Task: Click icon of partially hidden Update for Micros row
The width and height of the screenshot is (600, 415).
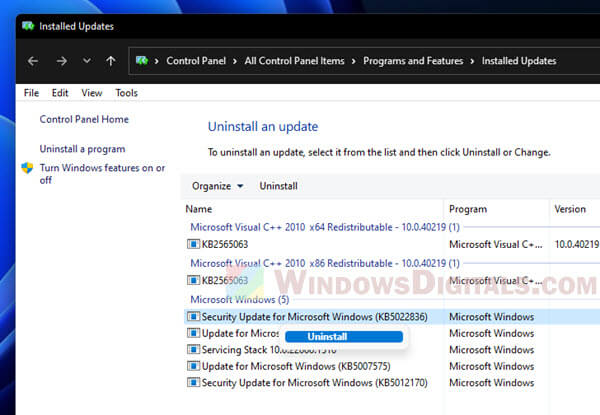Action: pyautogui.click(x=193, y=333)
